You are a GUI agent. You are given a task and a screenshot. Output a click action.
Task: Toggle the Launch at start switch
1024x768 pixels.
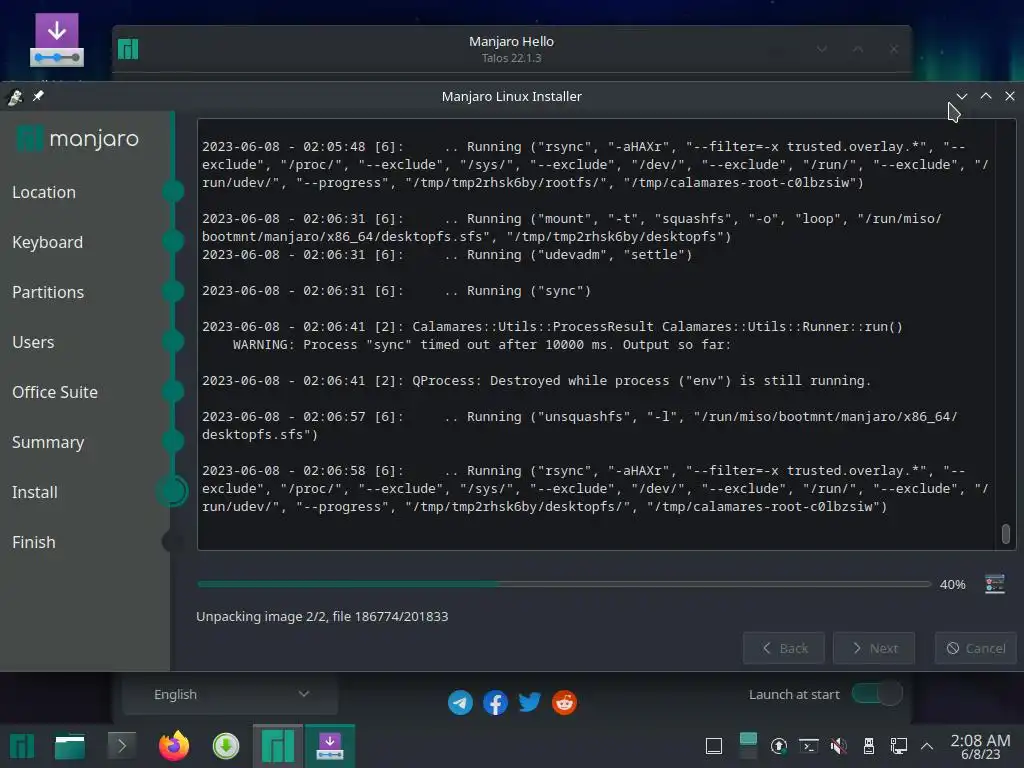coord(877,694)
